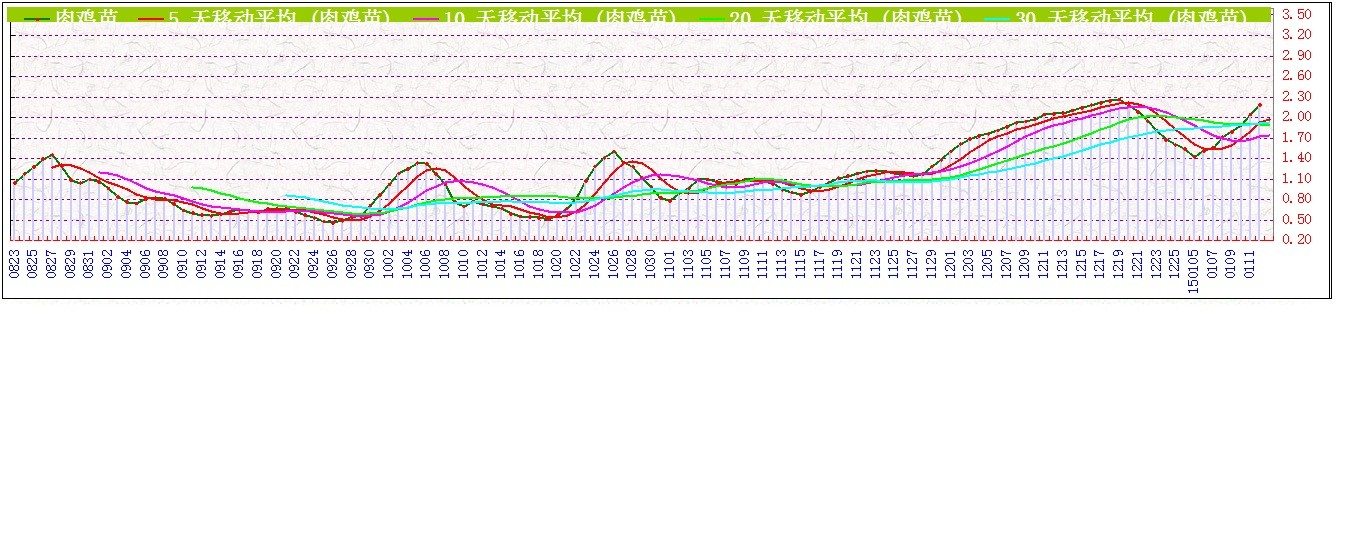Select the 2.00 y-axis value
Image resolution: width=1345 pixels, height=541 pixels.
click(x=1296, y=116)
